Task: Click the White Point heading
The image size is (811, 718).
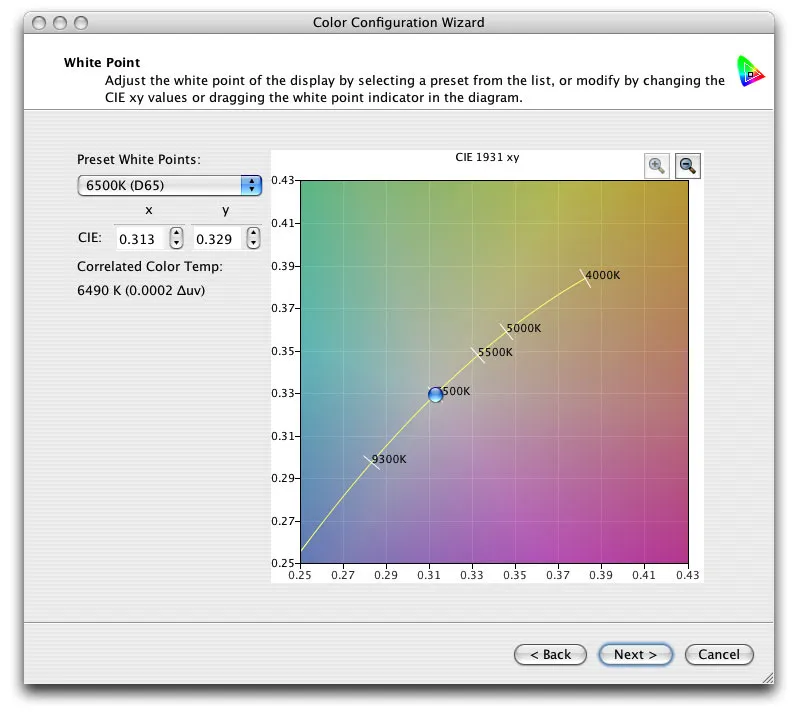Action: click(102, 62)
